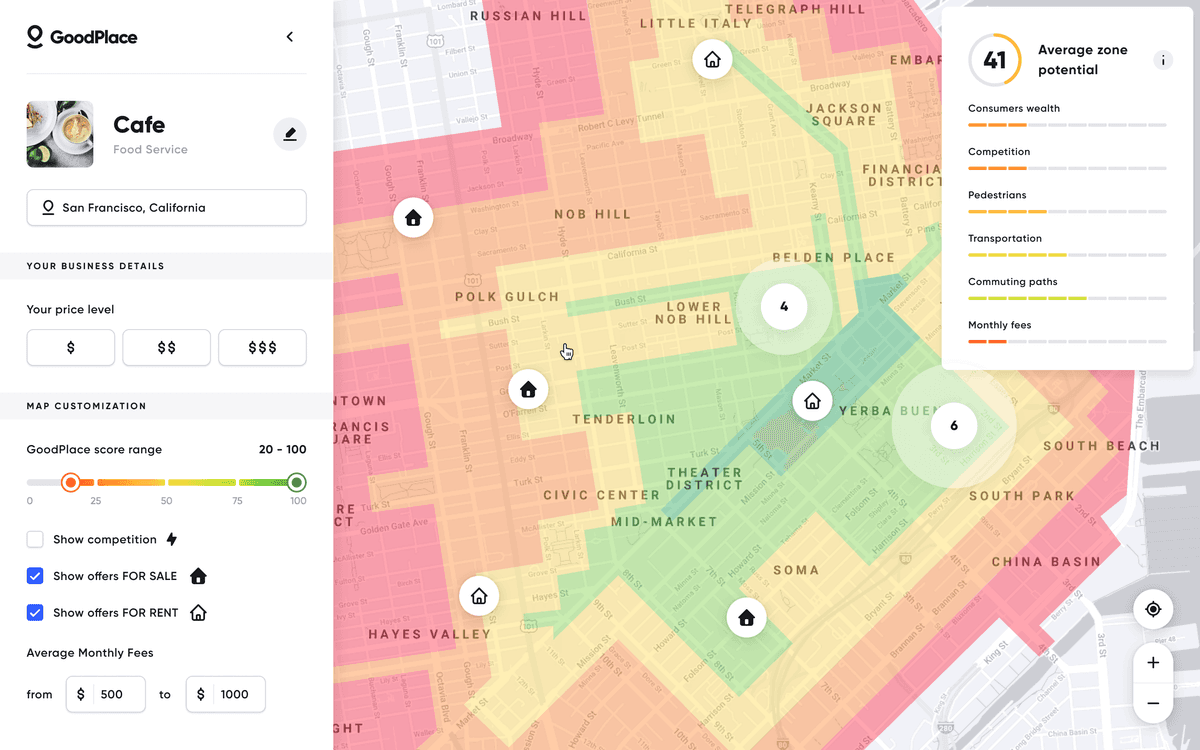This screenshot has height=750, width=1200.
Task: Zoom in the map with plus button
Action: 1153,663
